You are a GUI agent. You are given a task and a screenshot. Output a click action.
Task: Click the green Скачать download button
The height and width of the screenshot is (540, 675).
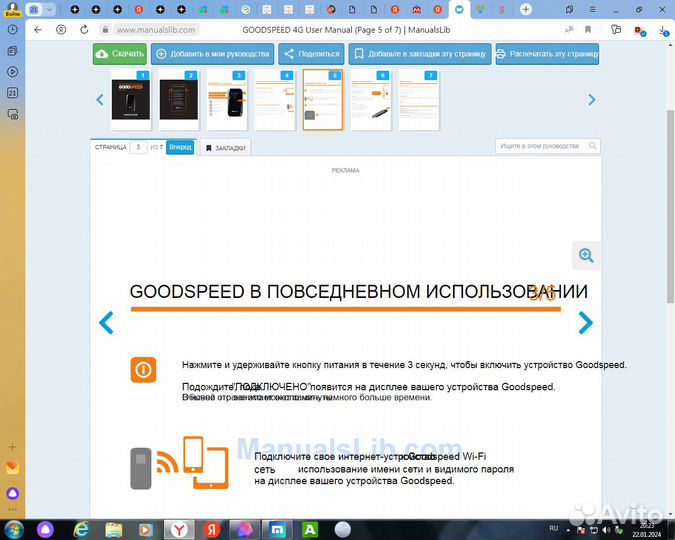click(120, 54)
